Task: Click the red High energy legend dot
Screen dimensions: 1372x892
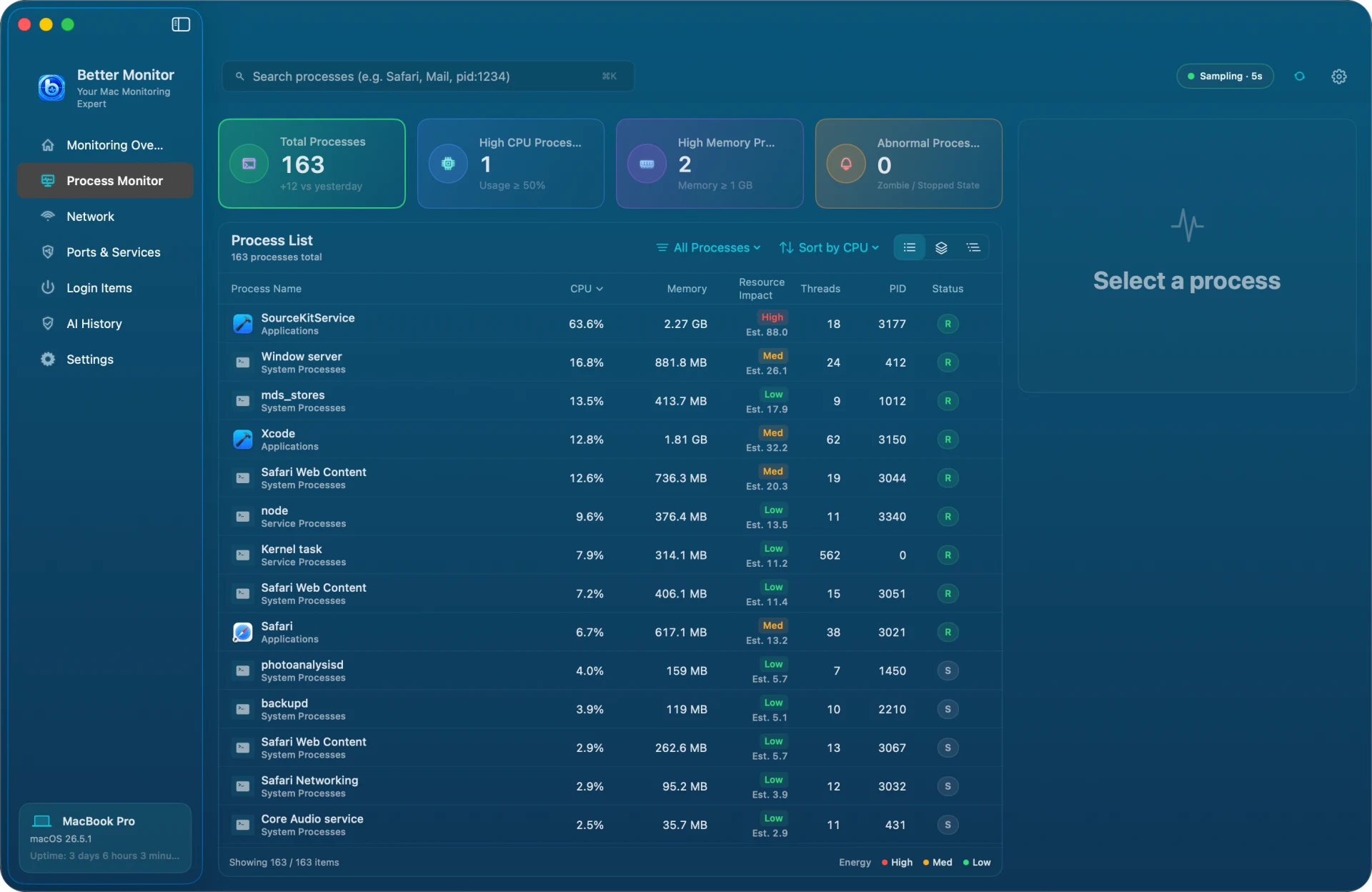Action: (885, 863)
